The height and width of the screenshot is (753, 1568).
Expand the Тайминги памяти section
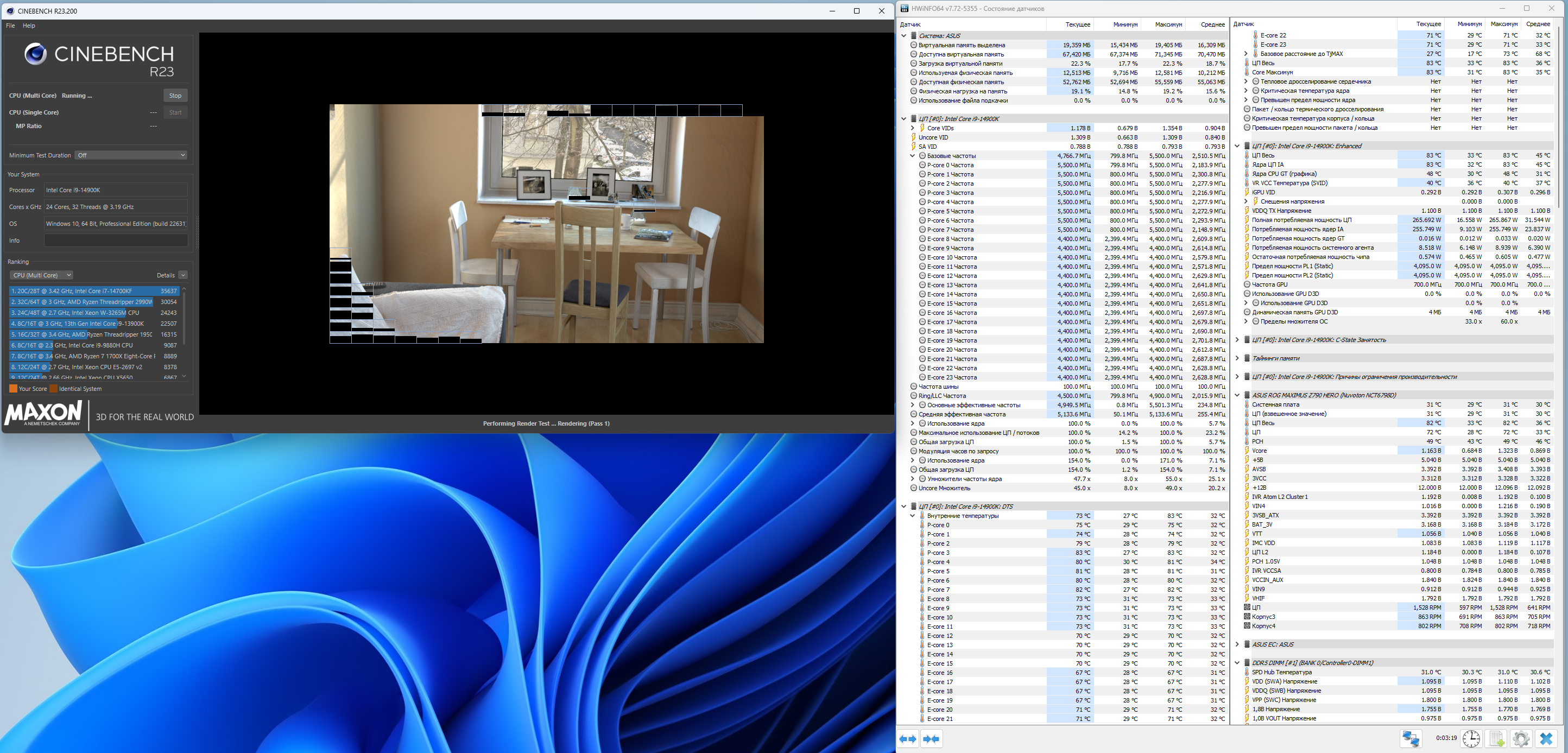point(1237,358)
